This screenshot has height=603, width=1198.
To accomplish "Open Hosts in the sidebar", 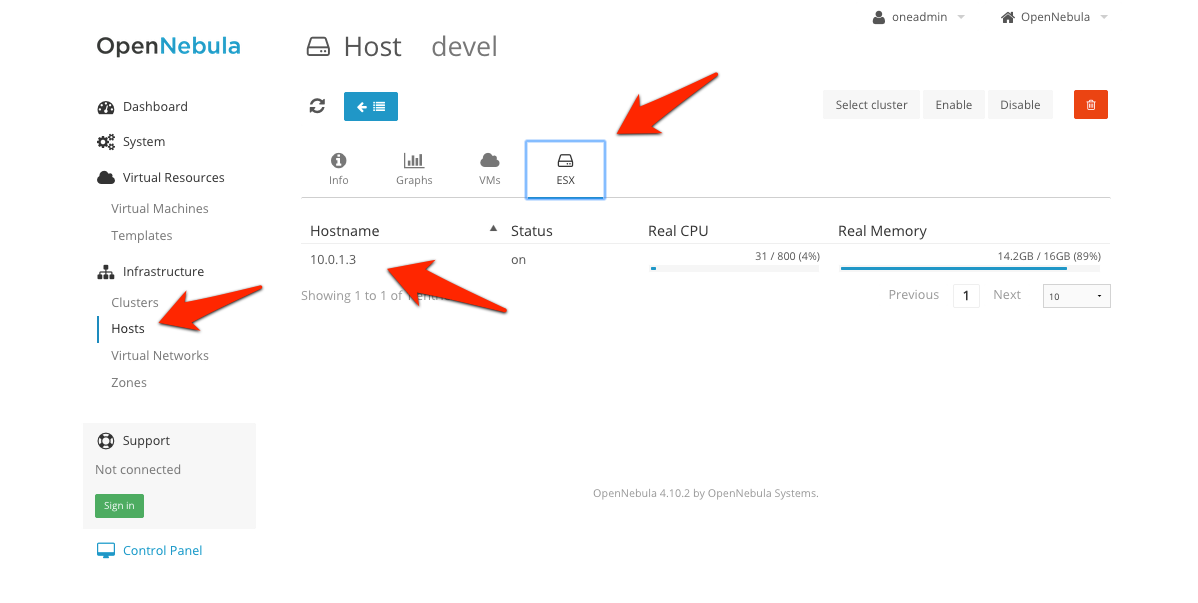I will click(x=128, y=329).
